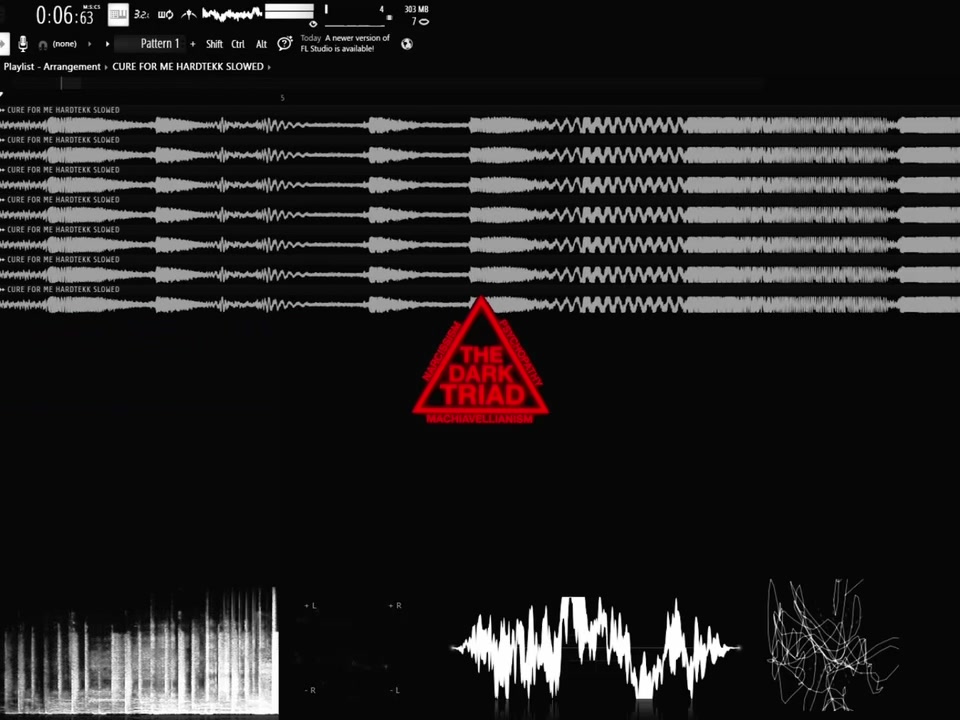Toggle the magnet snap icon

tap(43, 45)
